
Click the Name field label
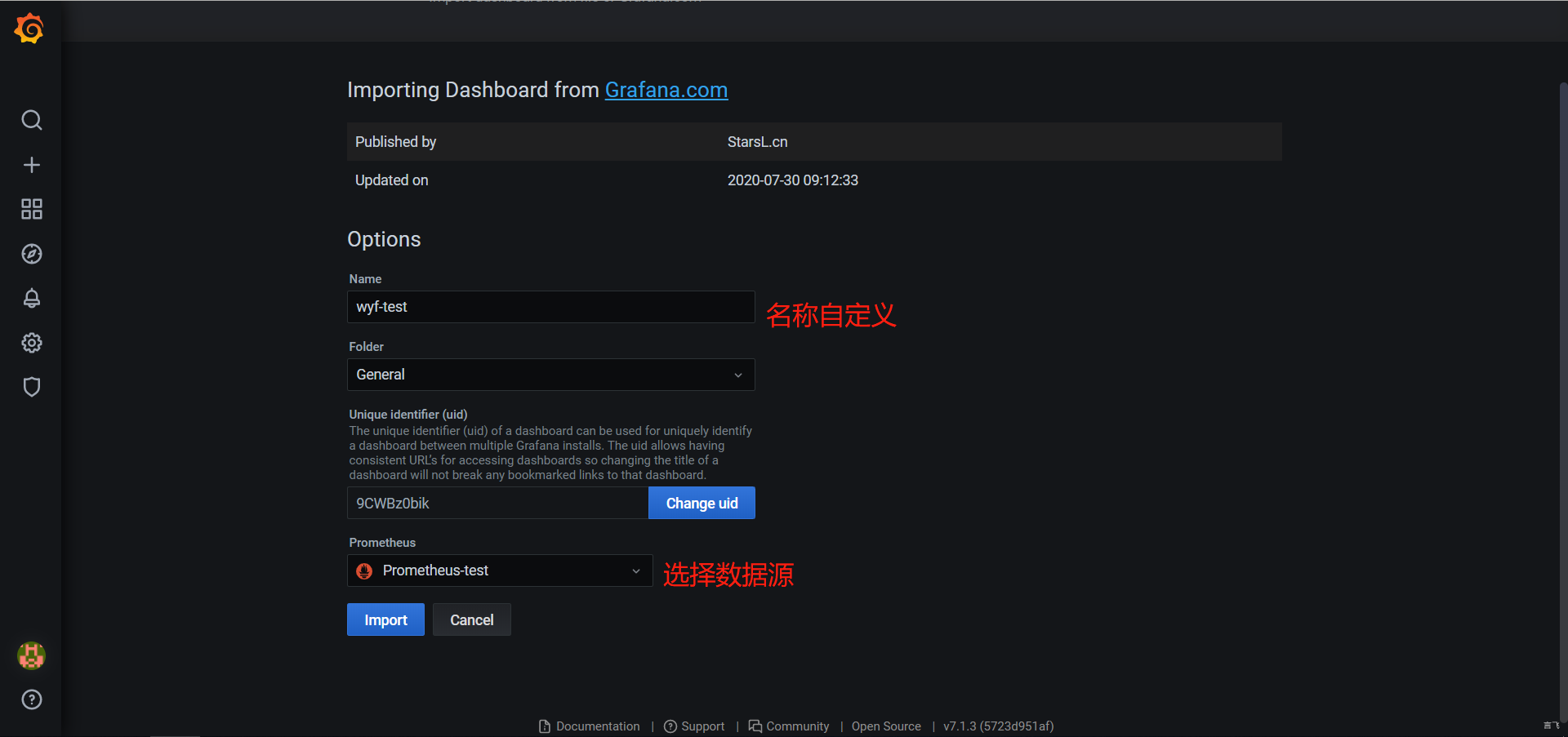365,279
